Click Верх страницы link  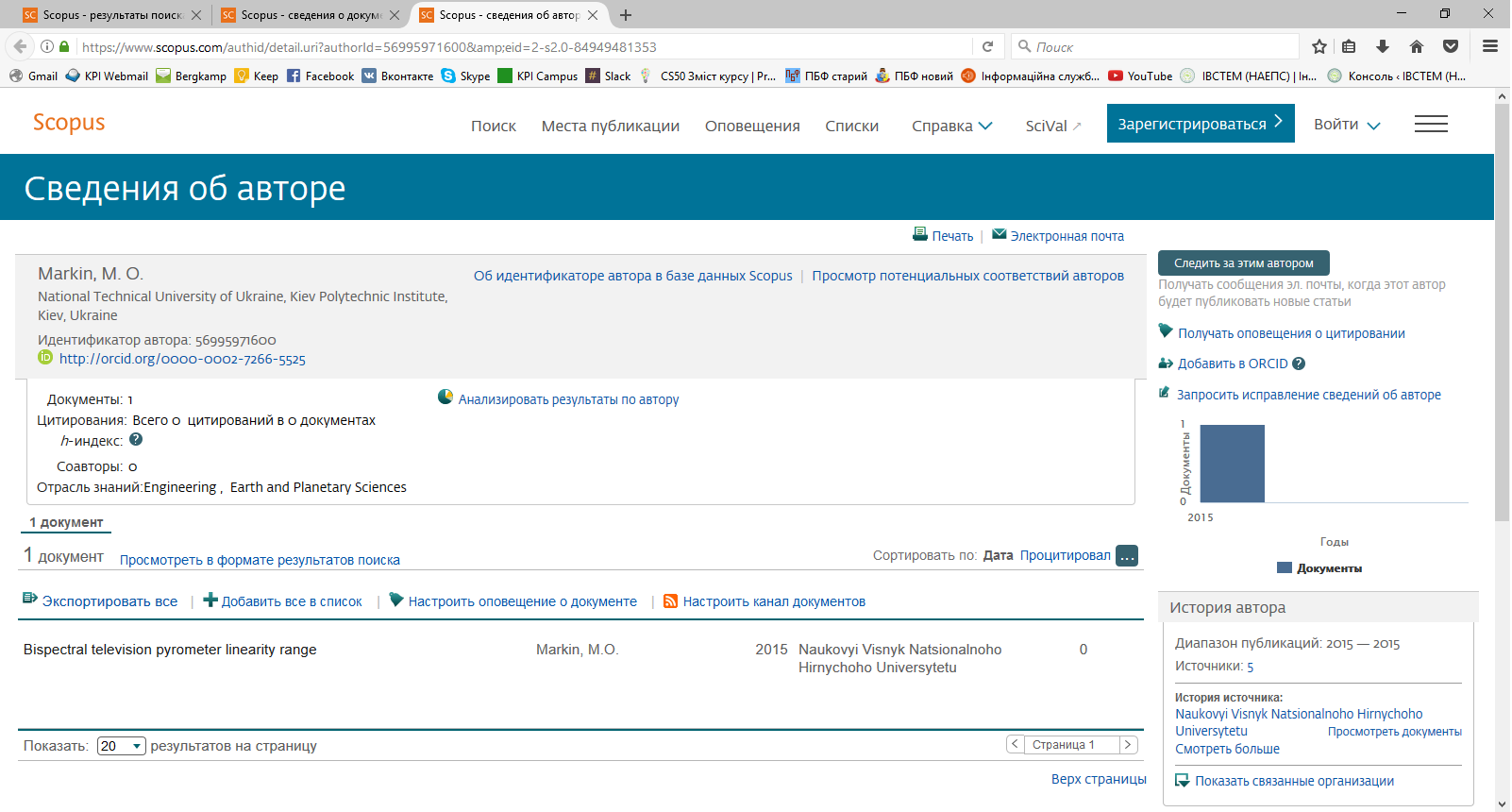pos(1099,779)
